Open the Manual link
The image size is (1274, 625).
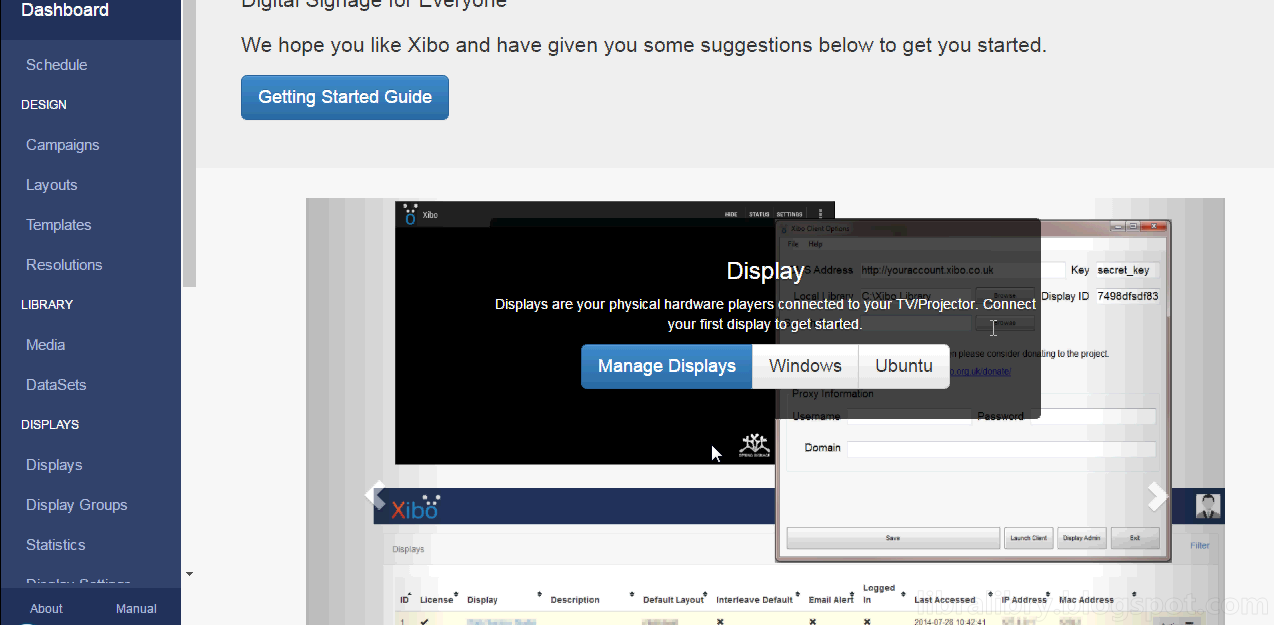(136, 608)
